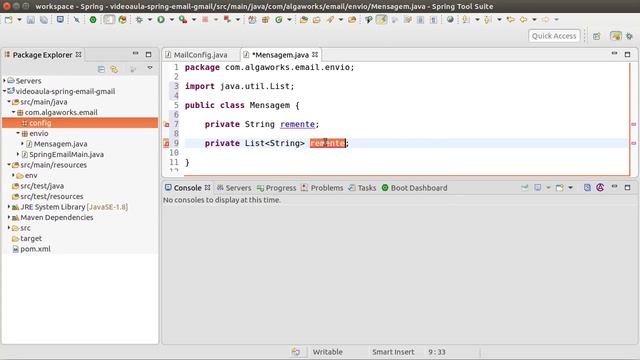The height and width of the screenshot is (360, 640).
Task: Select the Spring perspective icon
Action: pos(616,36)
